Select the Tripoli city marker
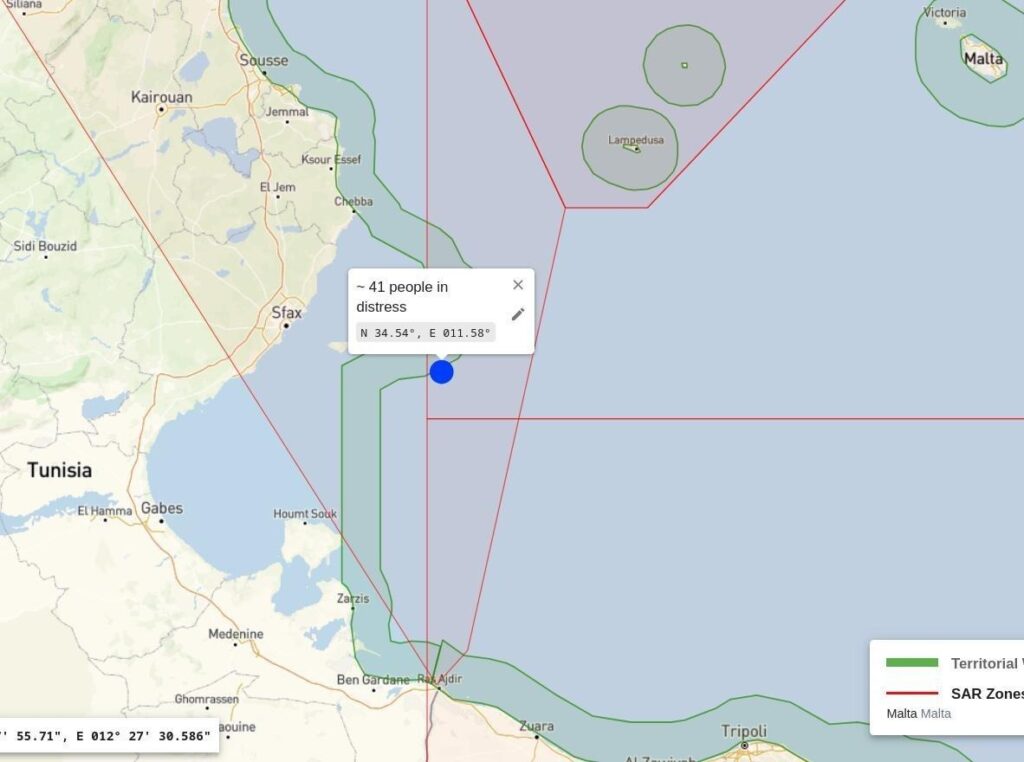The image size is (1024, 762). click(744, 745)
